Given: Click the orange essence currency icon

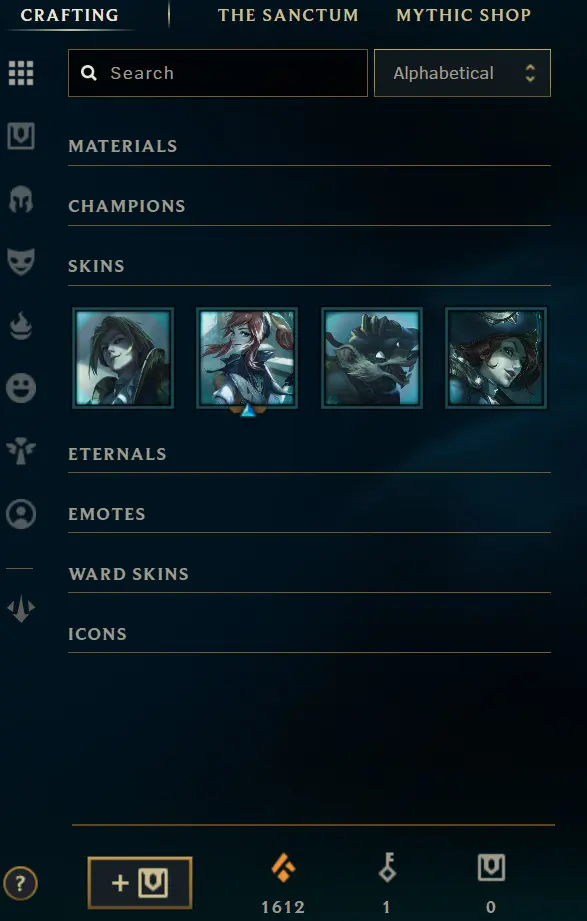Looking at the screenshot, I should tap(283, 868).
